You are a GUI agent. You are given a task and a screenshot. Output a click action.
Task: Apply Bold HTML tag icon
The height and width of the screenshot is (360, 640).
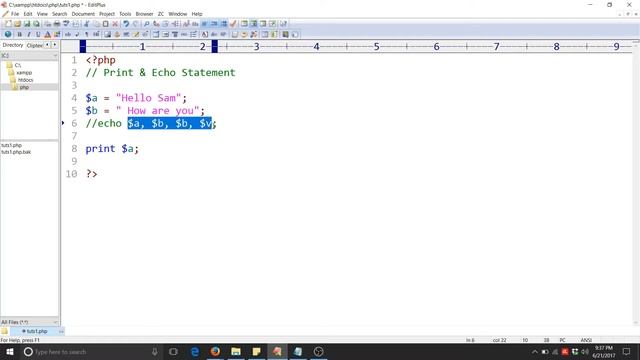coord(19,34)
